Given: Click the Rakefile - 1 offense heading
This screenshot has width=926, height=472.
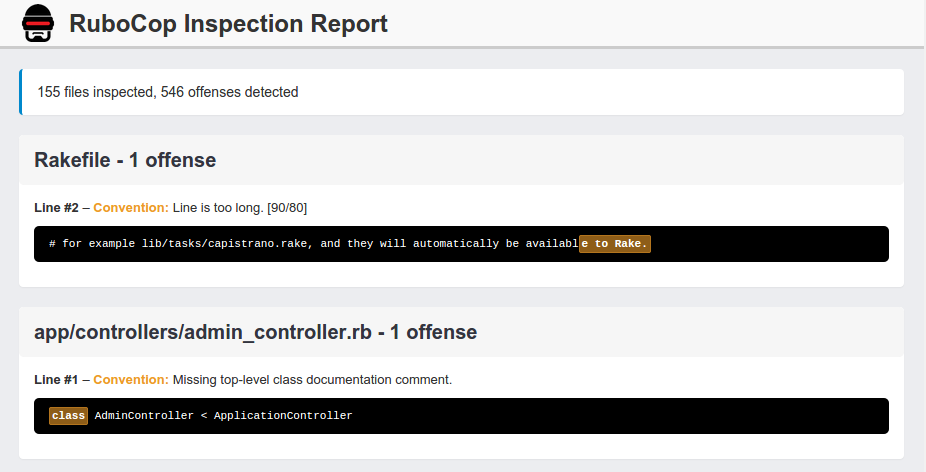Looking at the screenshot, I should coord(125,160).
